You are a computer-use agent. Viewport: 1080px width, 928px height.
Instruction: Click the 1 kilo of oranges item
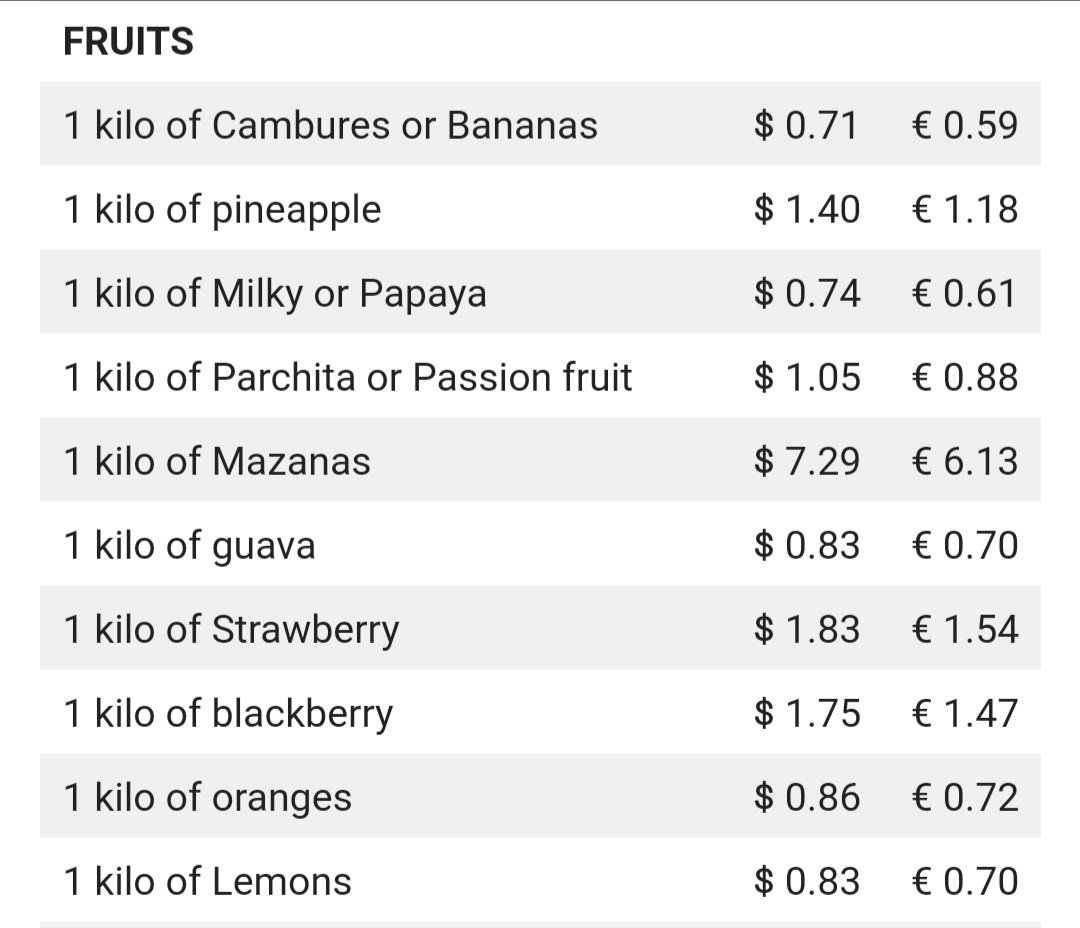[x=540, y=796]
